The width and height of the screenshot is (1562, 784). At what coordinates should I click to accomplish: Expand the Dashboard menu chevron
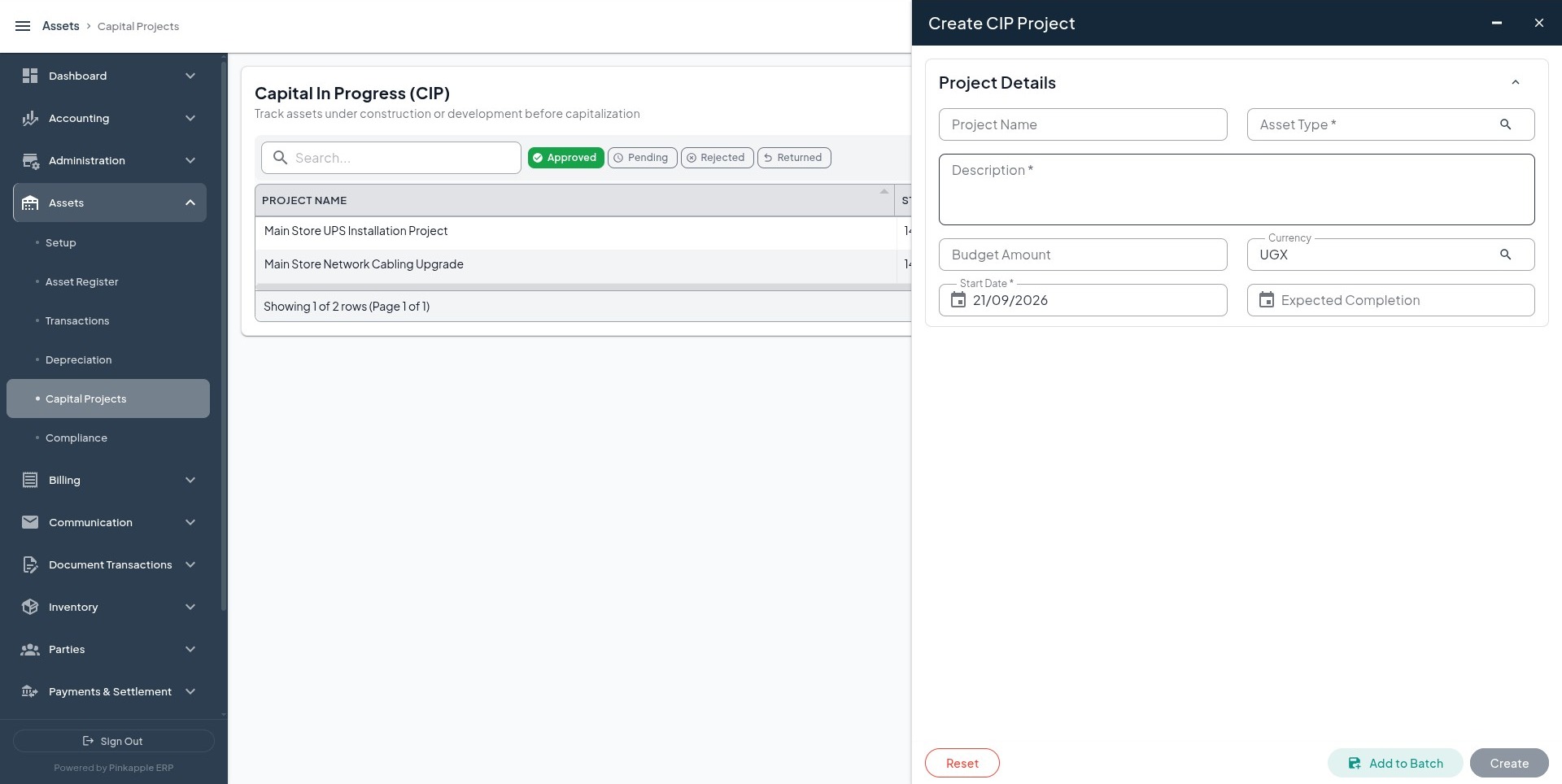click(x=190, y=76)
